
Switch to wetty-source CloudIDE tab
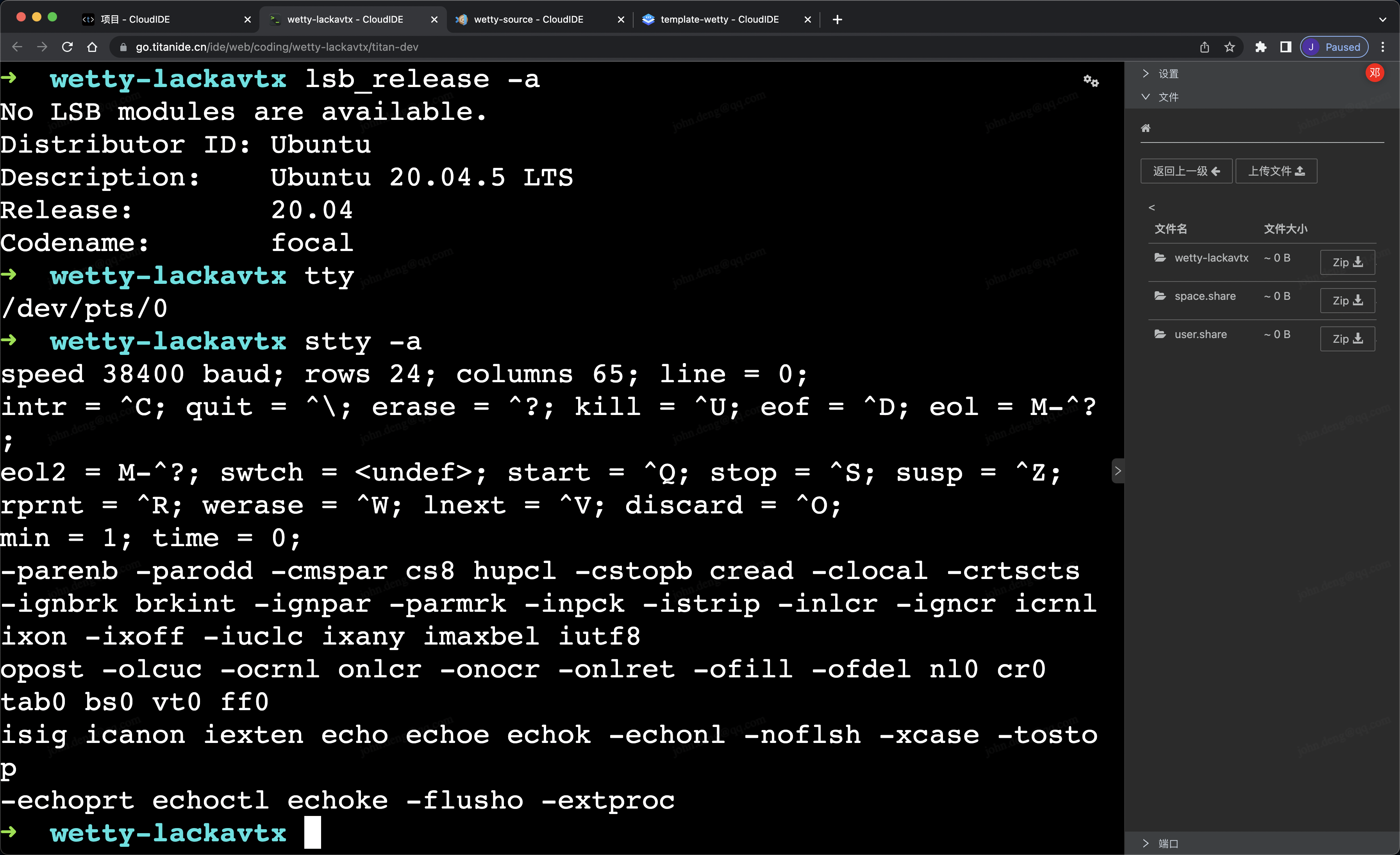point(528,19)
